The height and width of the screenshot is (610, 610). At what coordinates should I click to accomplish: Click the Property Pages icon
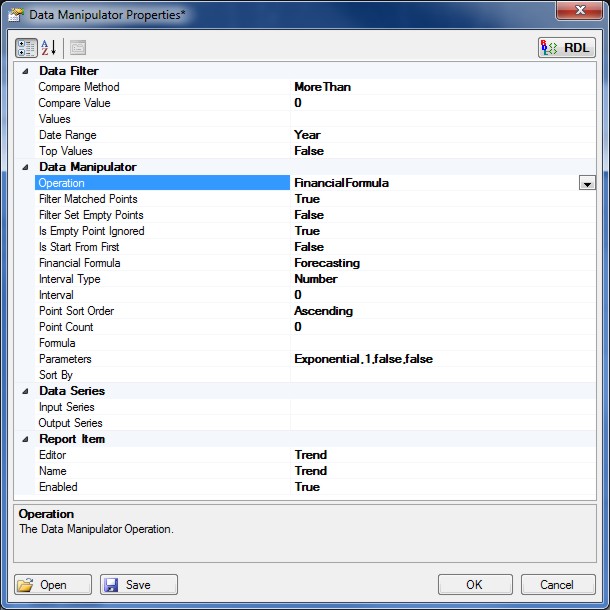pos(78,47)
